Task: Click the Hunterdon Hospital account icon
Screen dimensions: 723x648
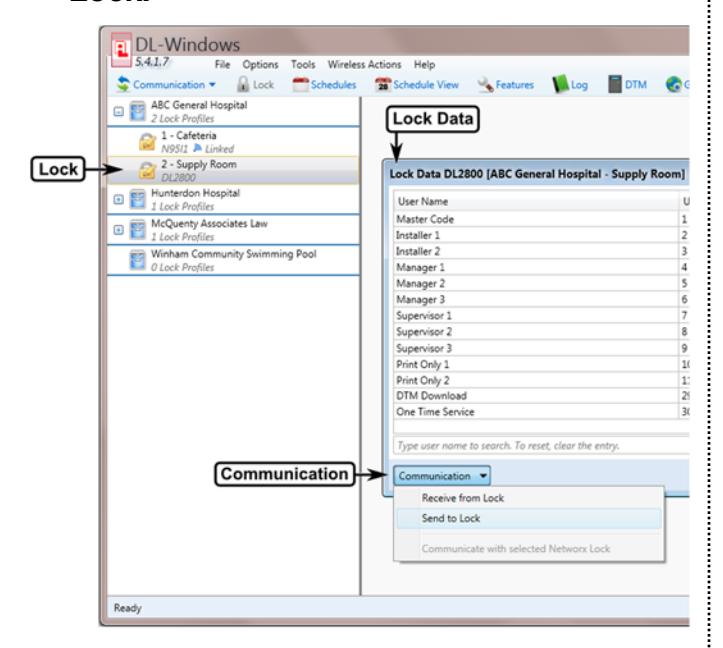Action: tap(137, 199)
